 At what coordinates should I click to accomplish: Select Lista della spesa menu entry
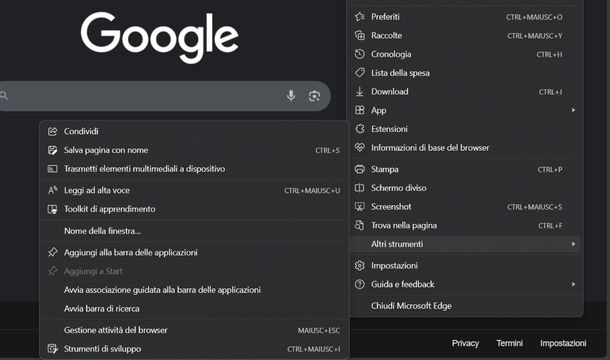(465, 73)
